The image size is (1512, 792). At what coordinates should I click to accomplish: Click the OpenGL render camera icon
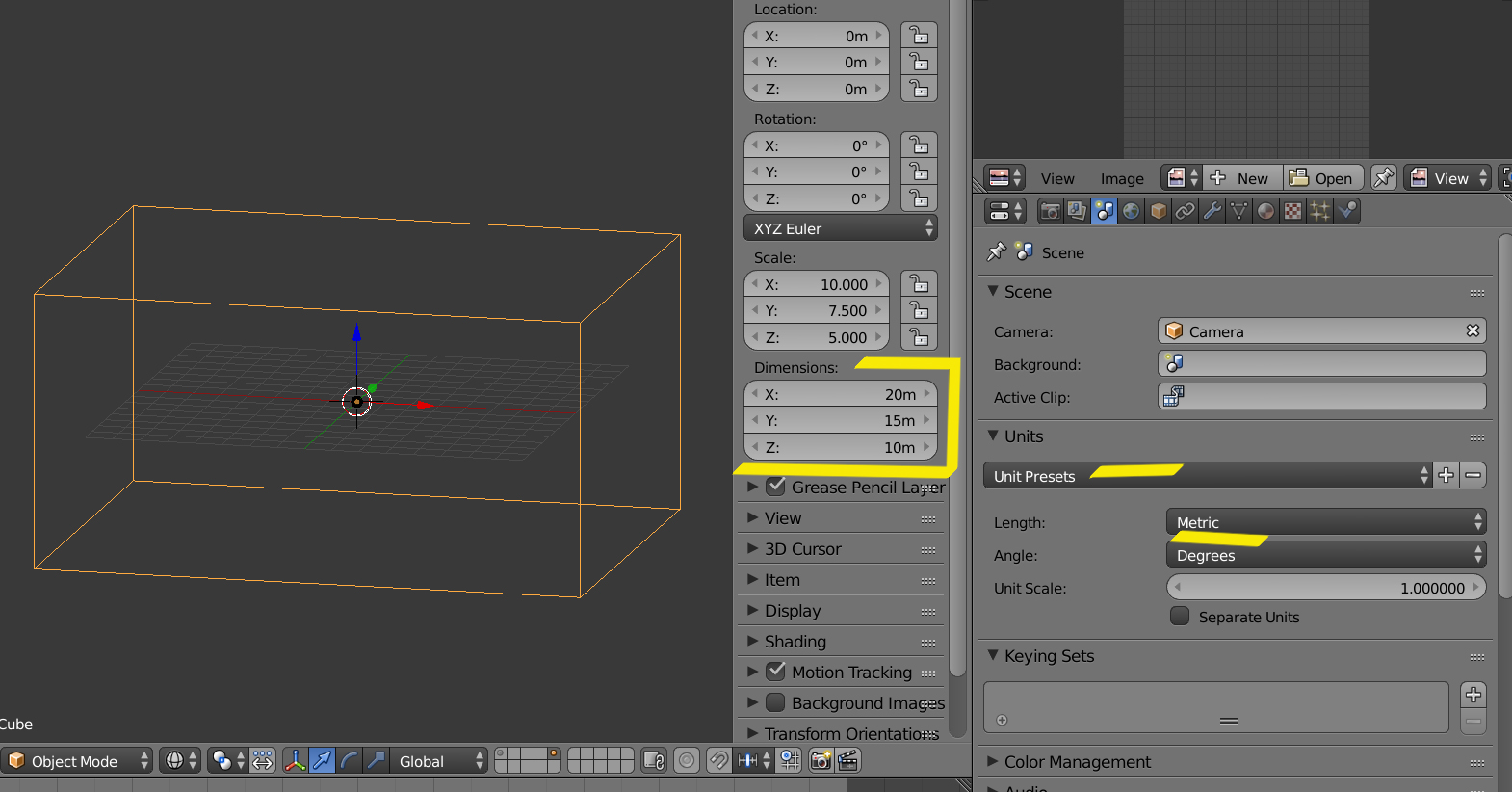tap(821, 761)
